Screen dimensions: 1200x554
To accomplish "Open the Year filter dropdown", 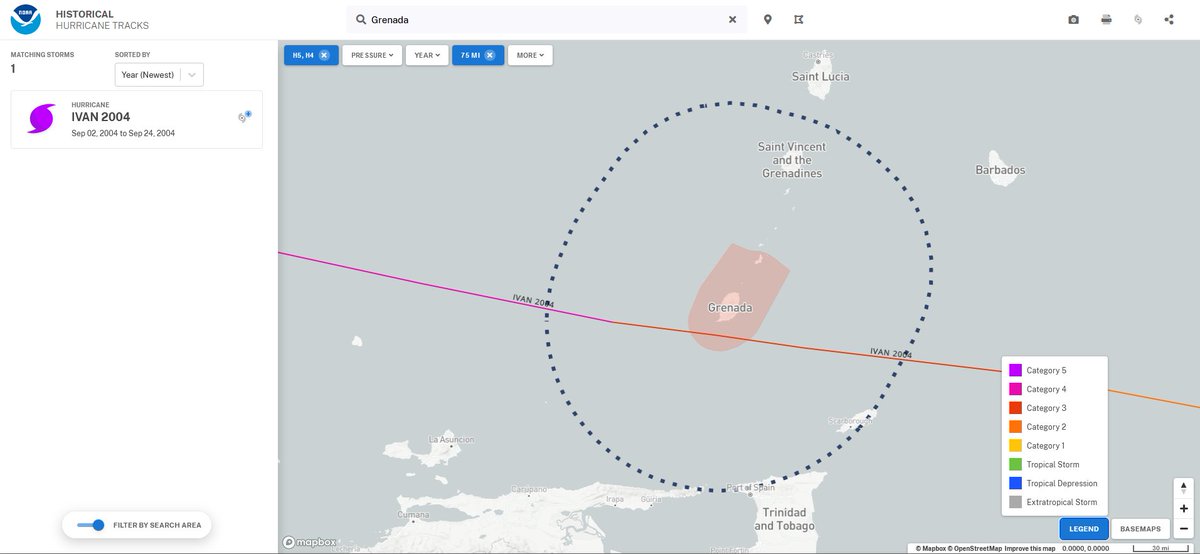I will tap(427, 55).
